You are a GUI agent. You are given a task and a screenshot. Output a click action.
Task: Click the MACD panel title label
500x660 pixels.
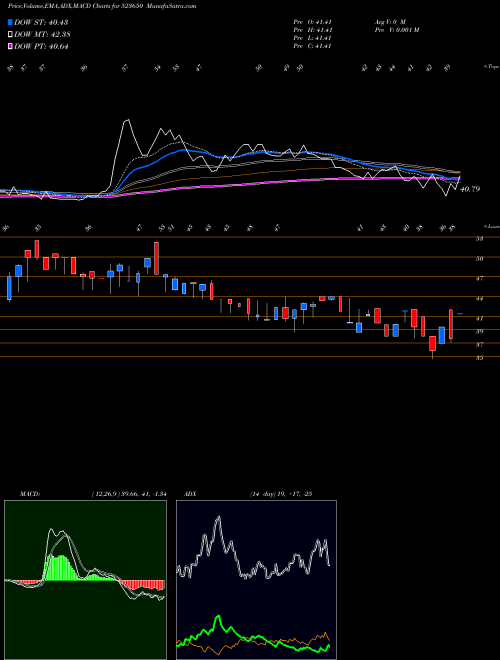coord(30,494)
